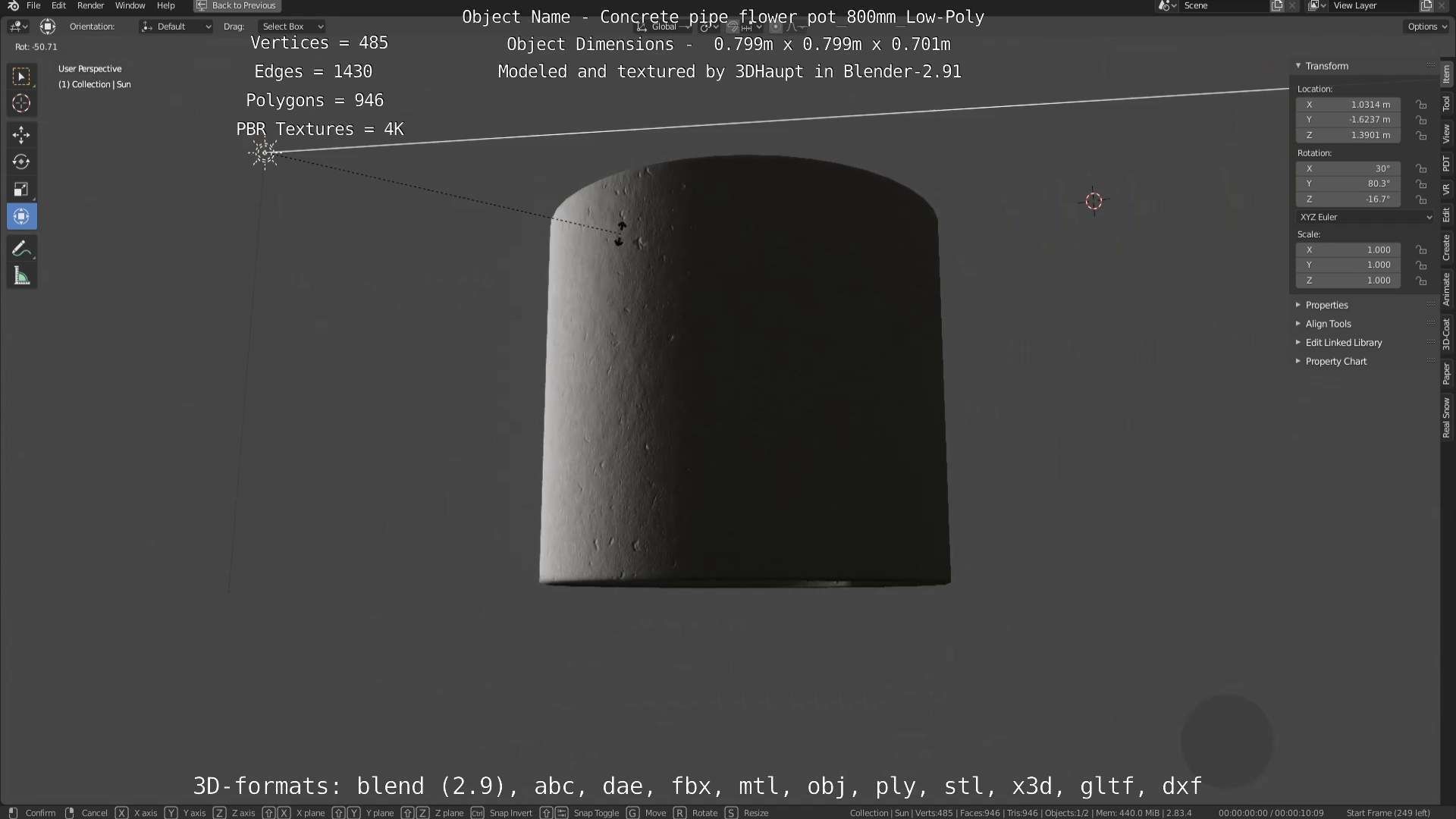Switch to the 3D-Coat sidebar tab
The height and width of the screenshot is (819, 1456).
(1447, 334)
